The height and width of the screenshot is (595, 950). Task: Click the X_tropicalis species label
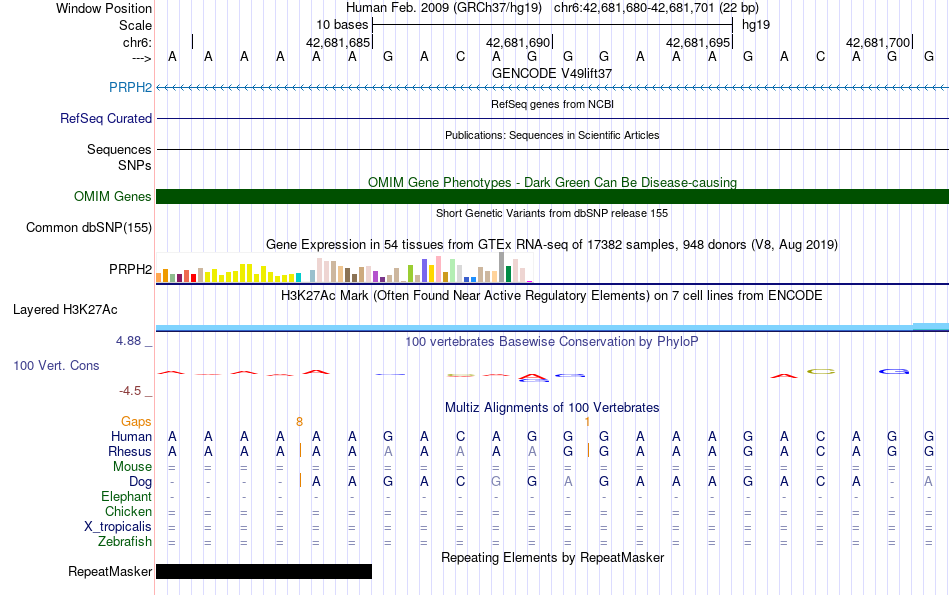(118, 527)
